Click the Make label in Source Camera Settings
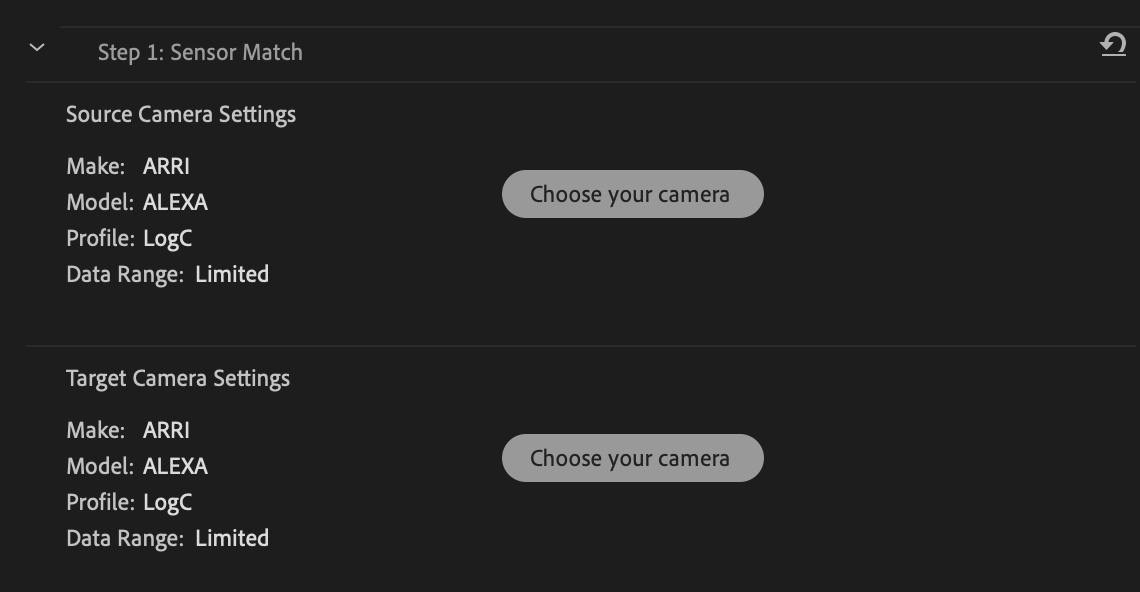The image size is (1140, 592). point(95,167)
